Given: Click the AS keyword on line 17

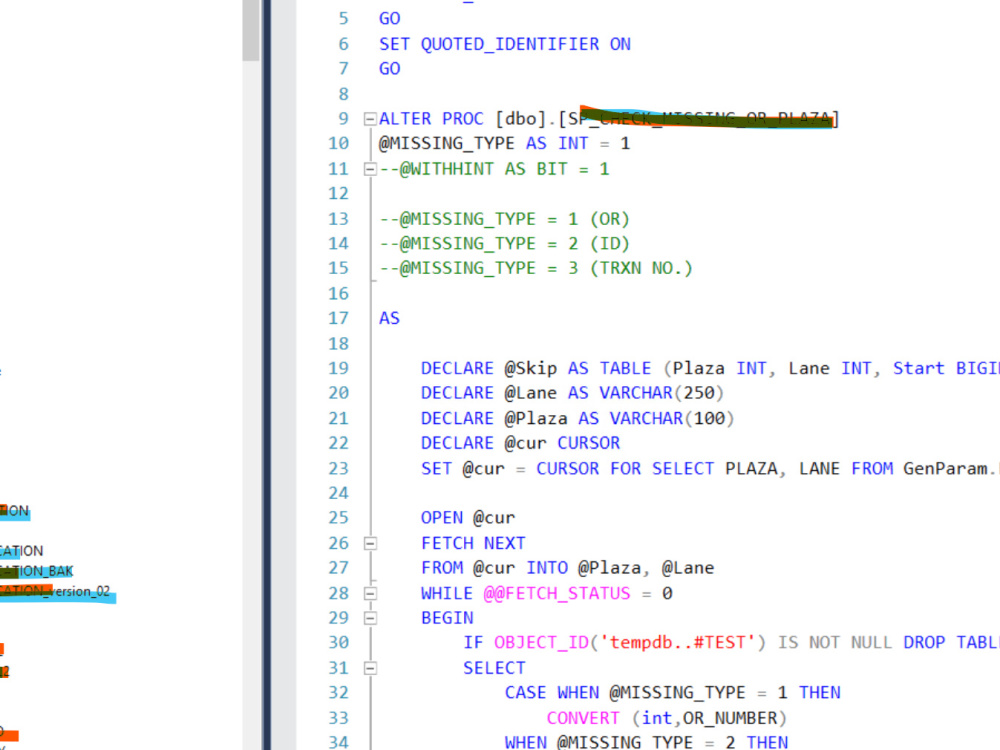Looking at the screenshot, I should click(x=389, y=318).
